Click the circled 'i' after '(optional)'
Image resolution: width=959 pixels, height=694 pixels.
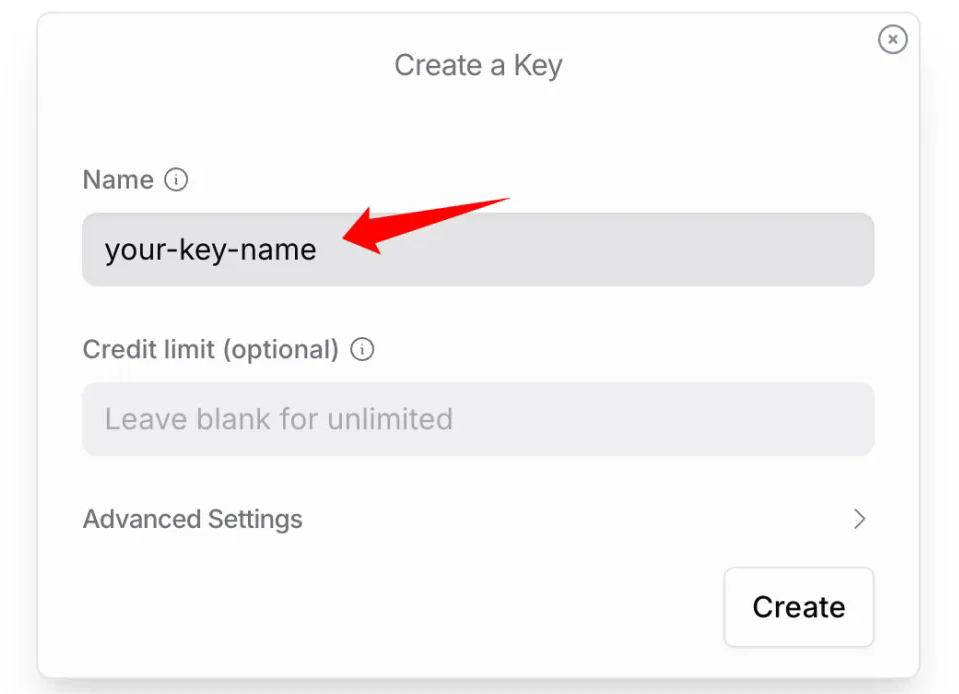click(362, 350)
